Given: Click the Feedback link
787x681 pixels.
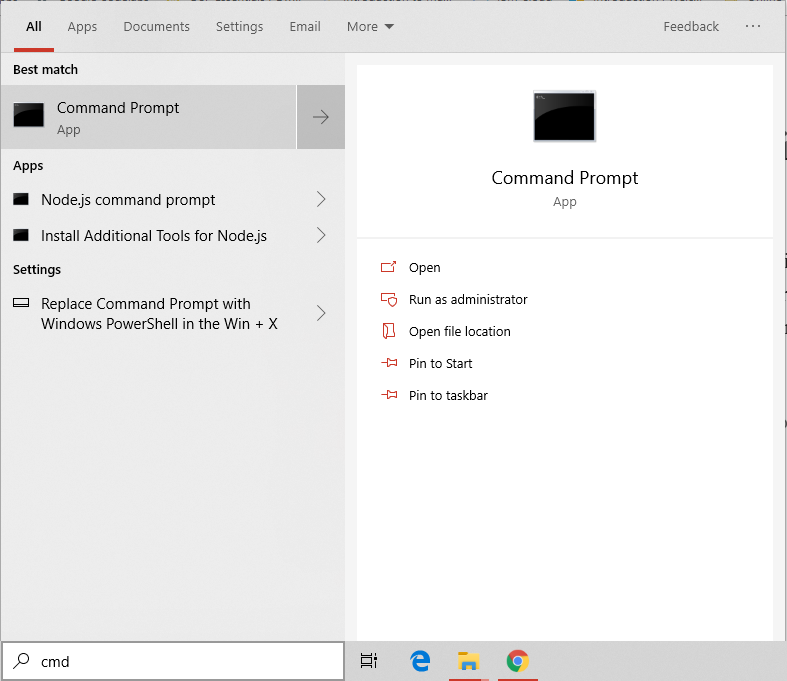Looking at the screenshot, I should [691, 27].
